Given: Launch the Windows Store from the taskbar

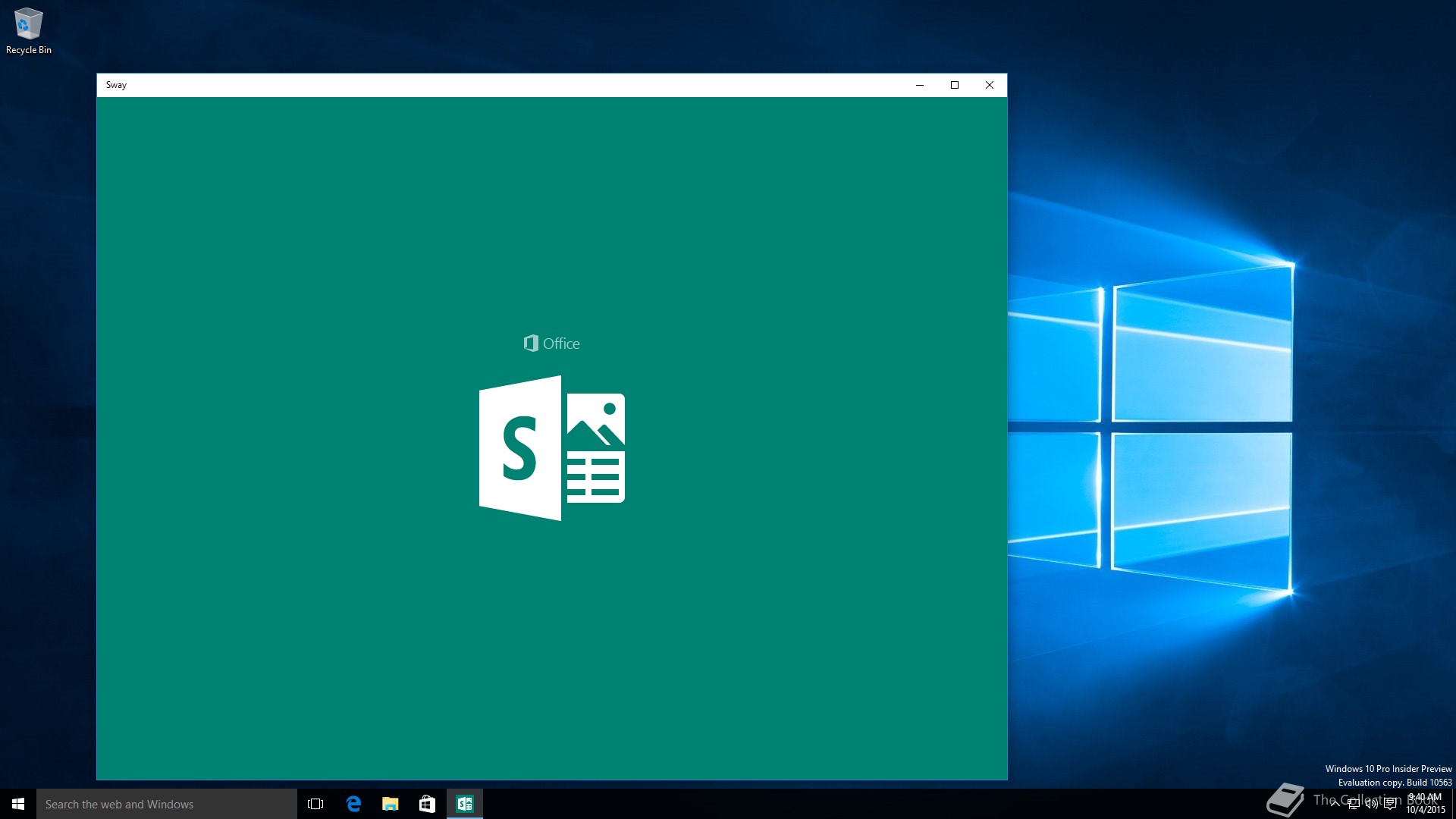Looking at the screenshot, I should (x=427, y=804).
